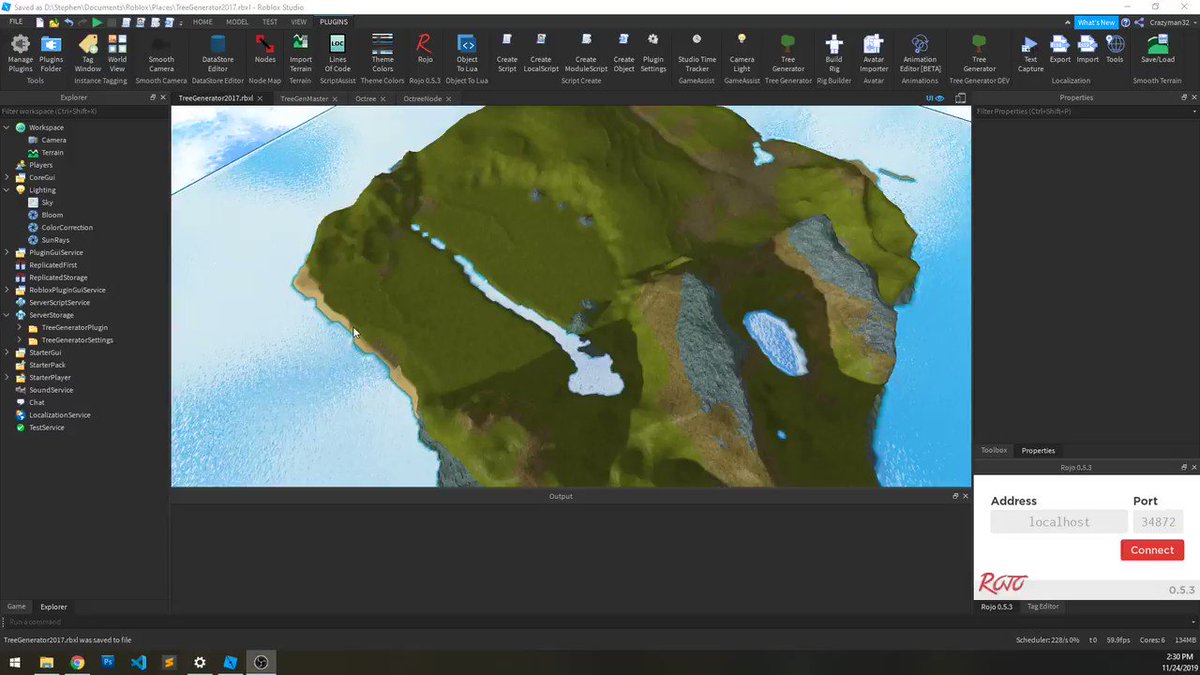This screenshot has width=1200, height=675.
Task: Switch to the HOME ribbon tab
Action: (x=202, y=21)
